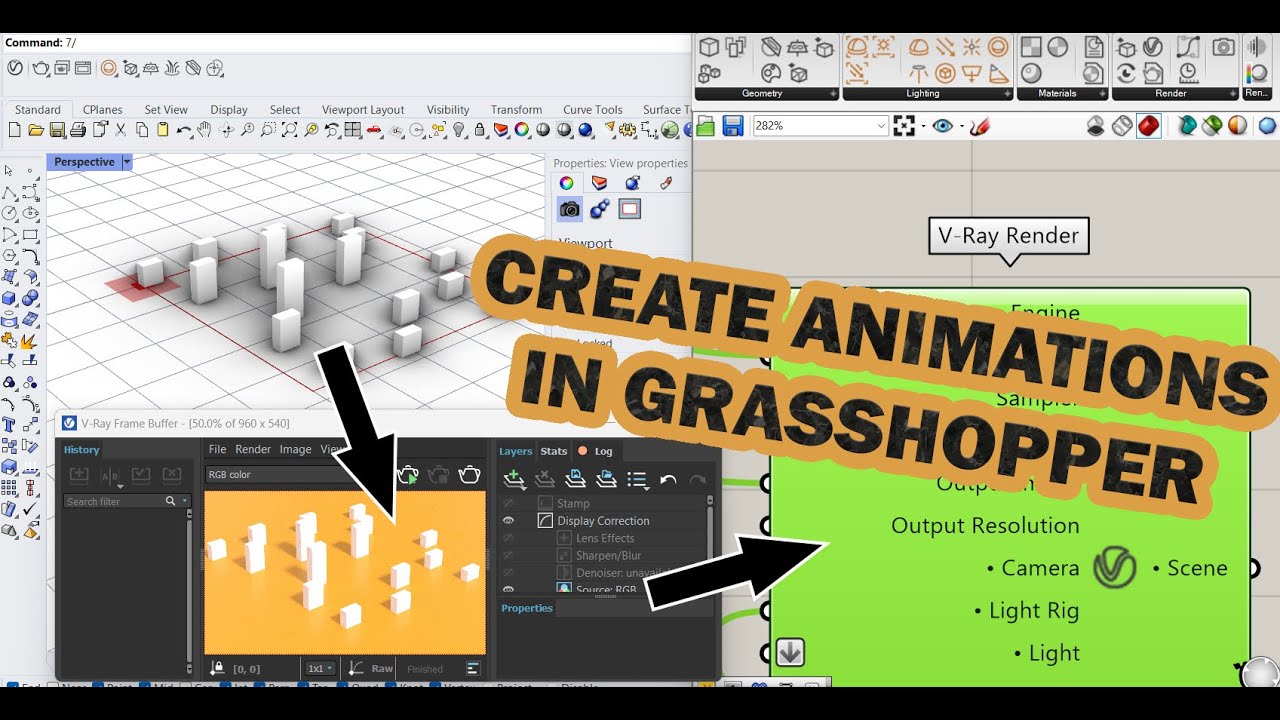Click the Start render teapot in Frame Buffer
1280x720 pixels.
(469, 474)
